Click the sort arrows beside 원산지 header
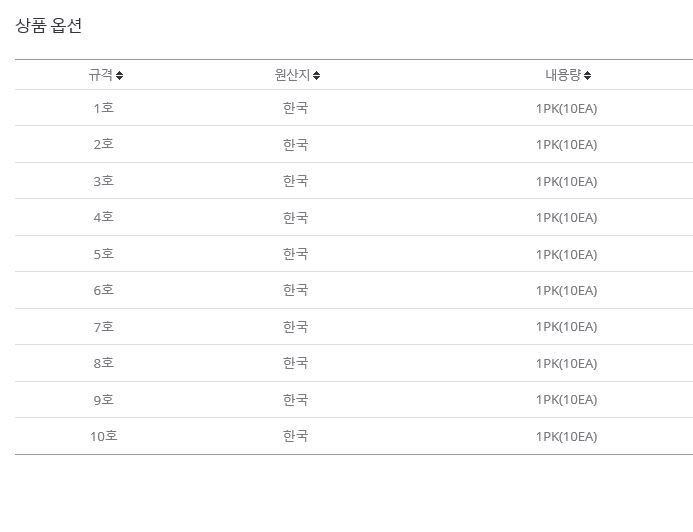Viewport: 693px width, 532px height. [x=316, y=75]
